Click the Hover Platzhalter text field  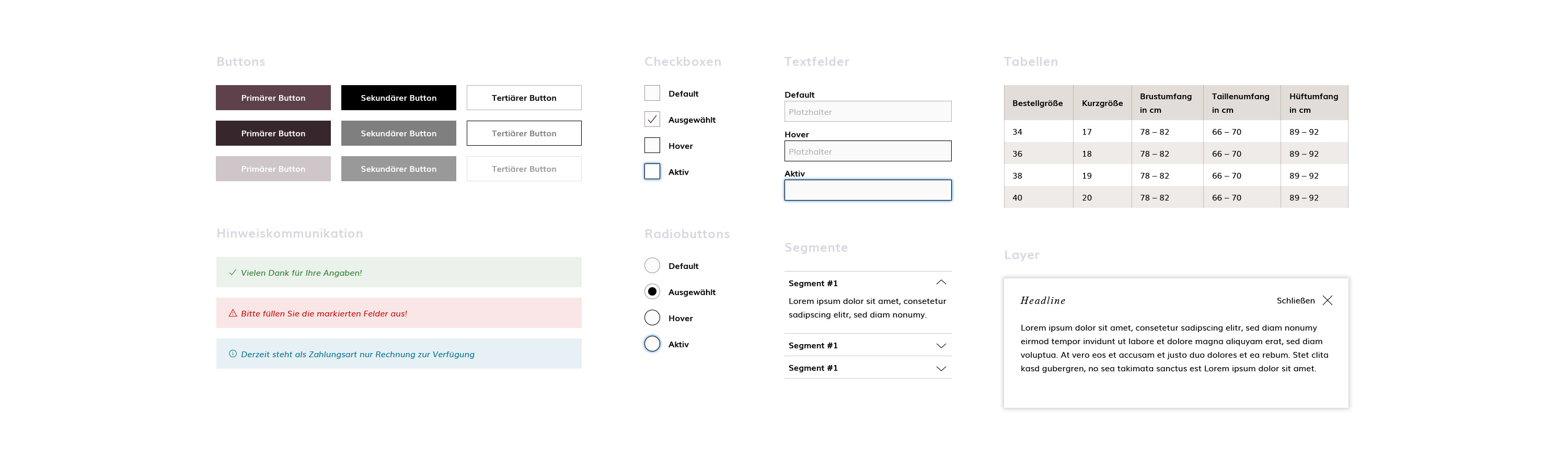click(x=868, y=151)
